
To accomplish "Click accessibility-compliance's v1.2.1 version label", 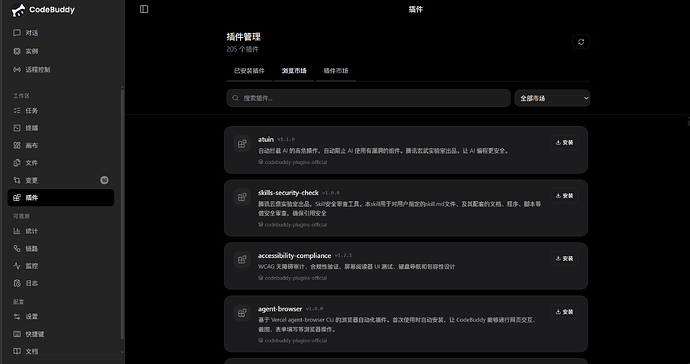I will [x=343, y=255].
